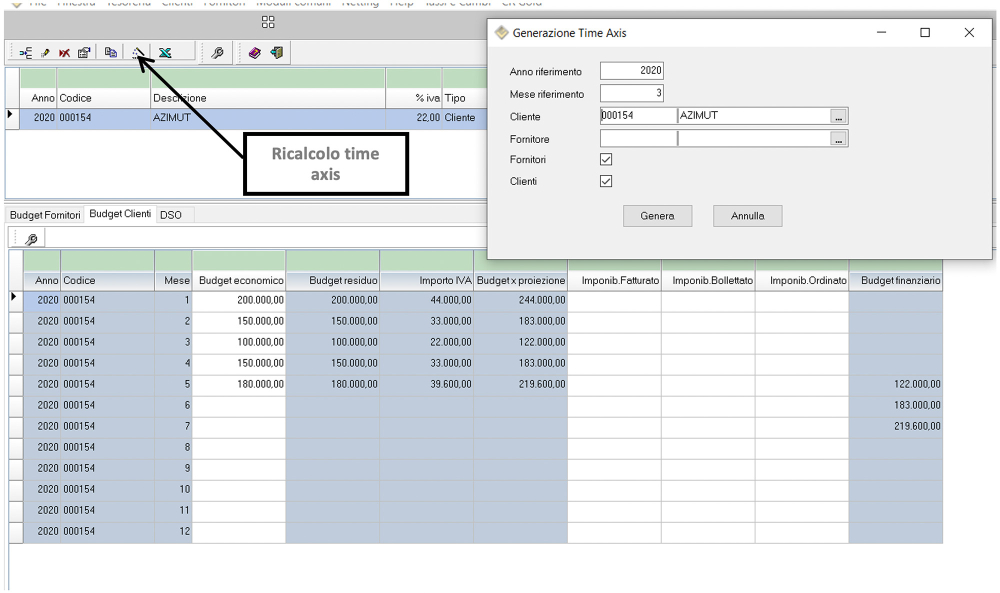
Task: Focus the Mese riferimento field
Action: point(632,93)
